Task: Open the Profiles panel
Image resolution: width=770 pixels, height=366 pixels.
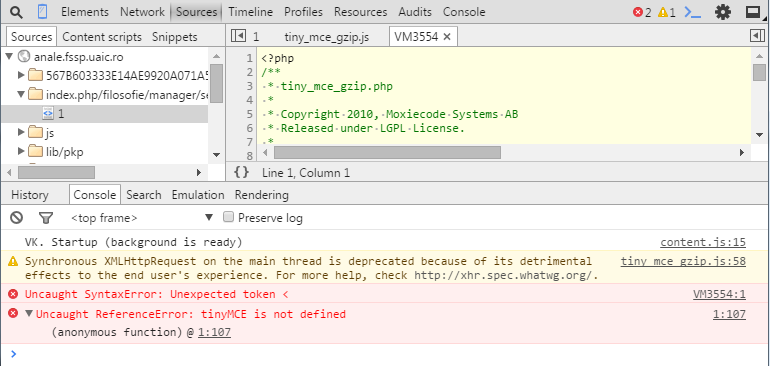Action: (x=303, y=12)
